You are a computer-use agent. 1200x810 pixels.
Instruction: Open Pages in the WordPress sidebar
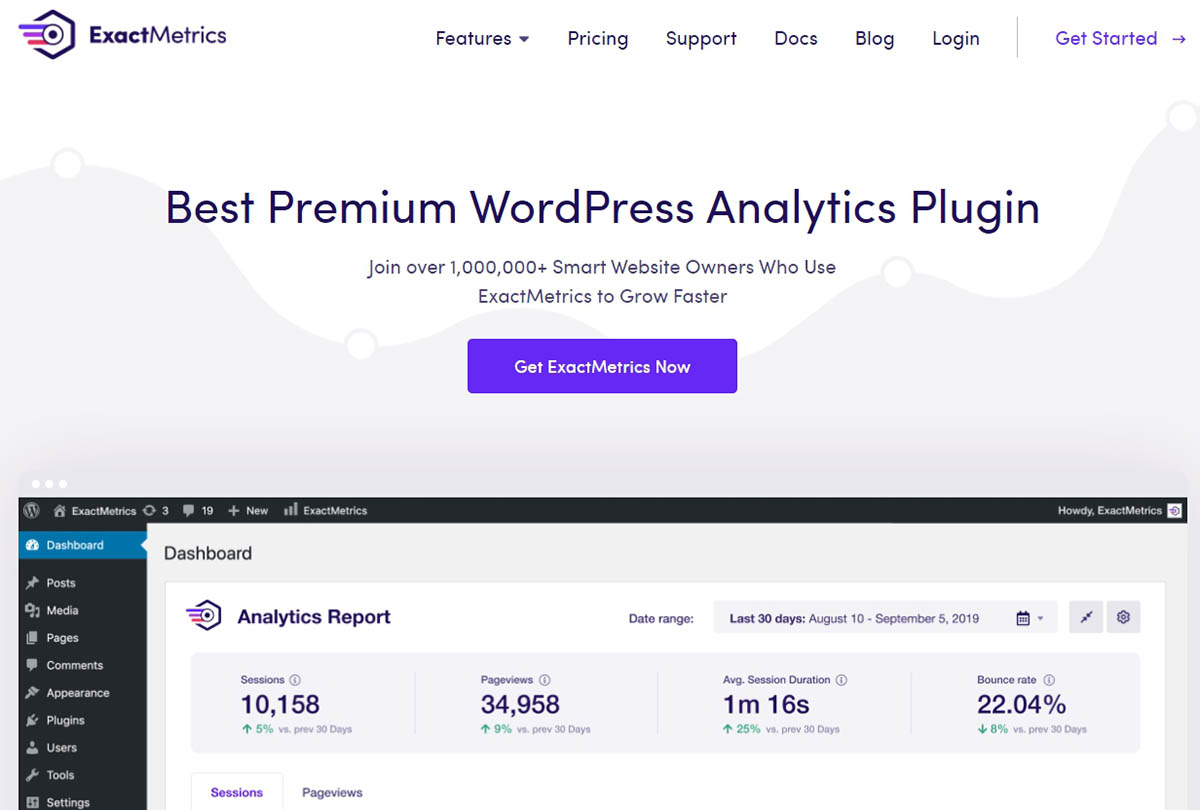tap(62, 638)
